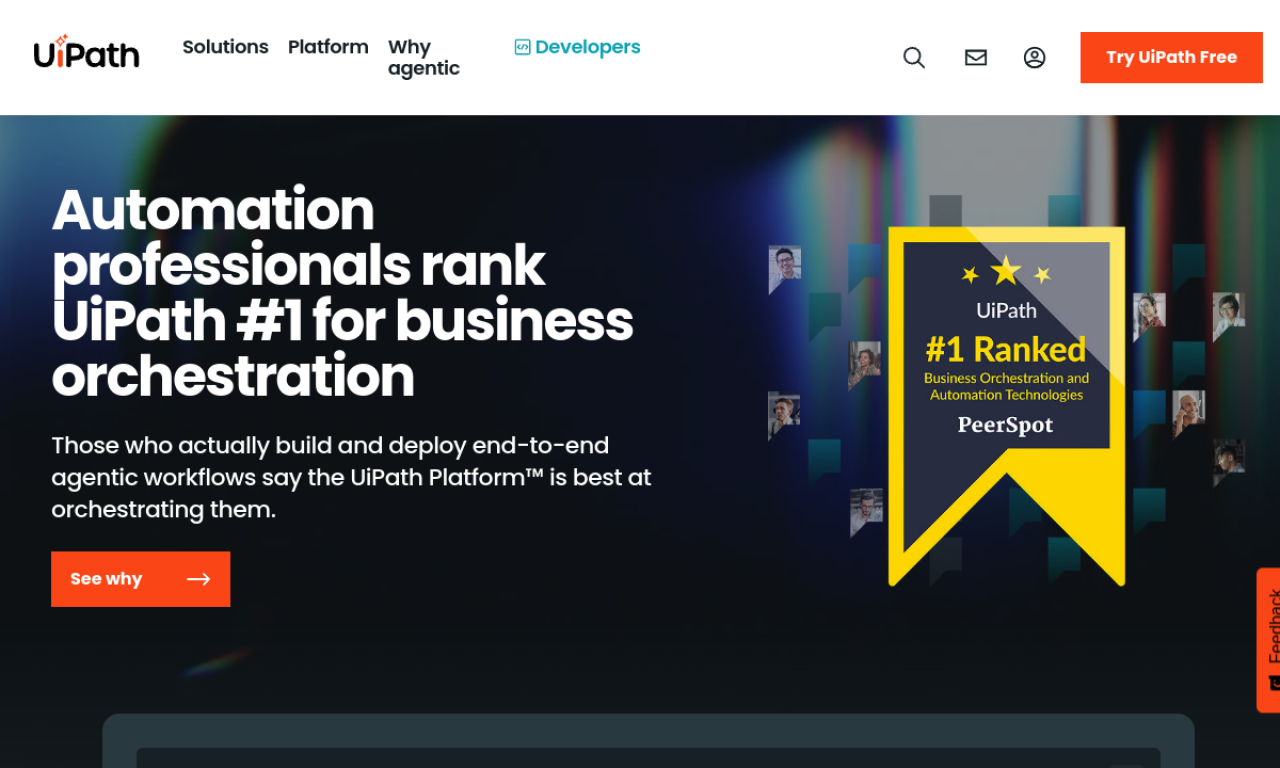Click the PeerSpot name on badge
The image size is (1280, 768).
(1005, 425)
